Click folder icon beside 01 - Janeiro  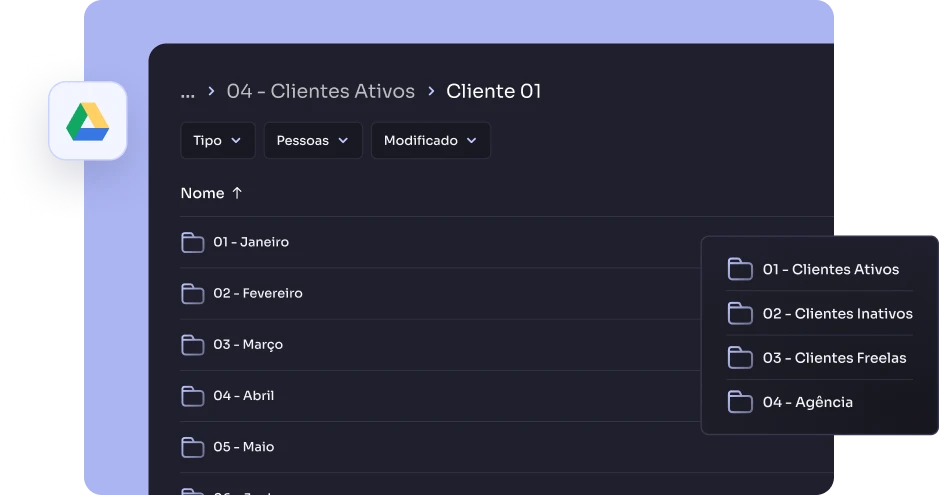192,242
